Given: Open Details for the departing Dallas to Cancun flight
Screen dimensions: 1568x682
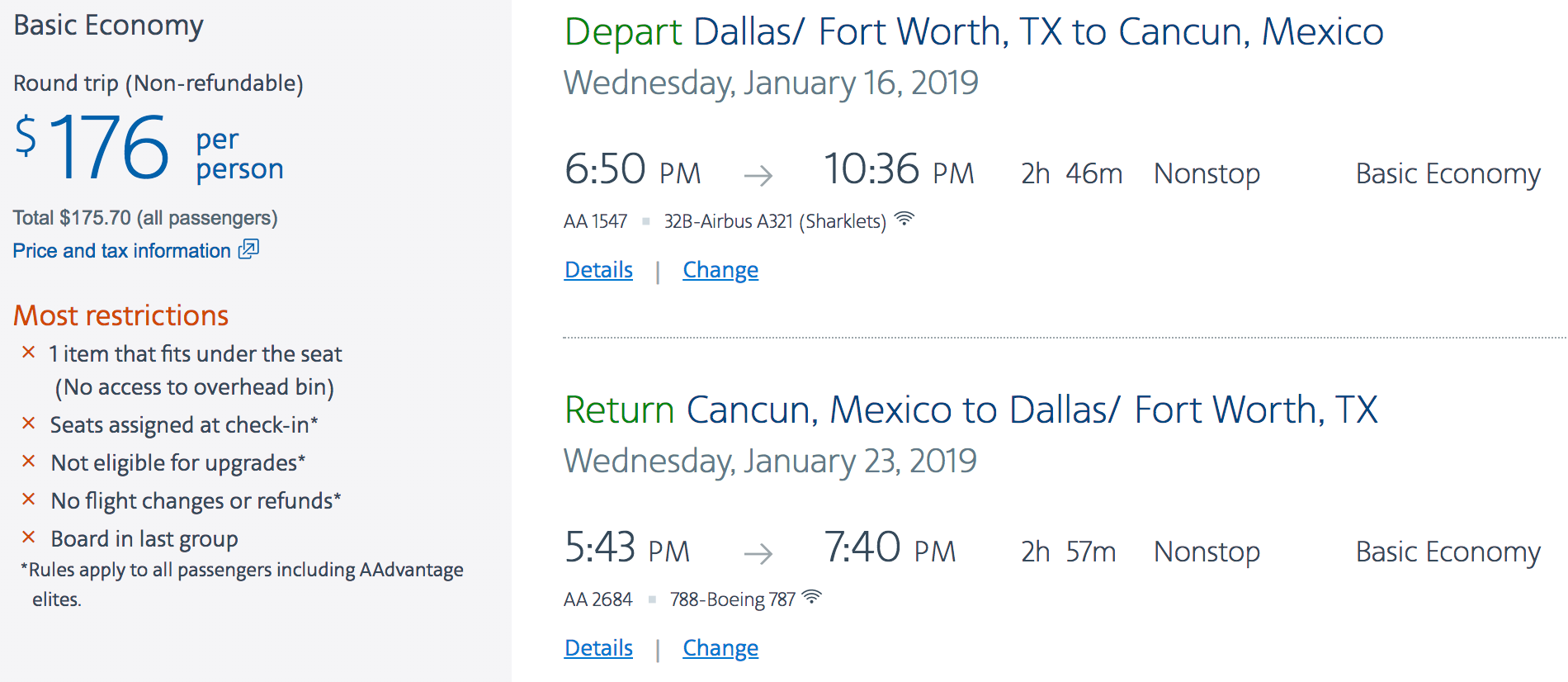Looking at the screenshot, I should tap(598, 270).
